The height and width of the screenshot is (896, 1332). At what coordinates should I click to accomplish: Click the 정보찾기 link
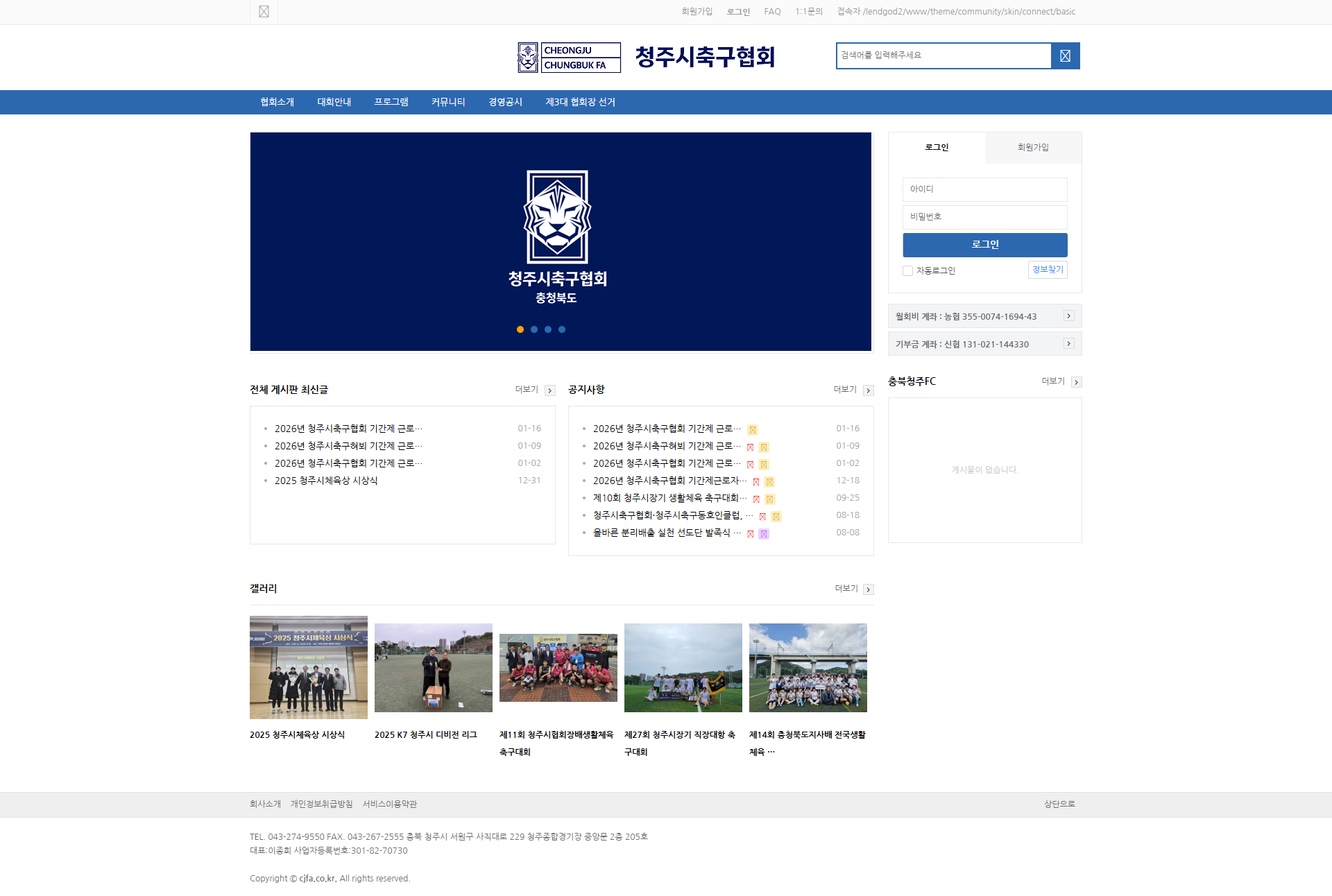pos(1047,270)
